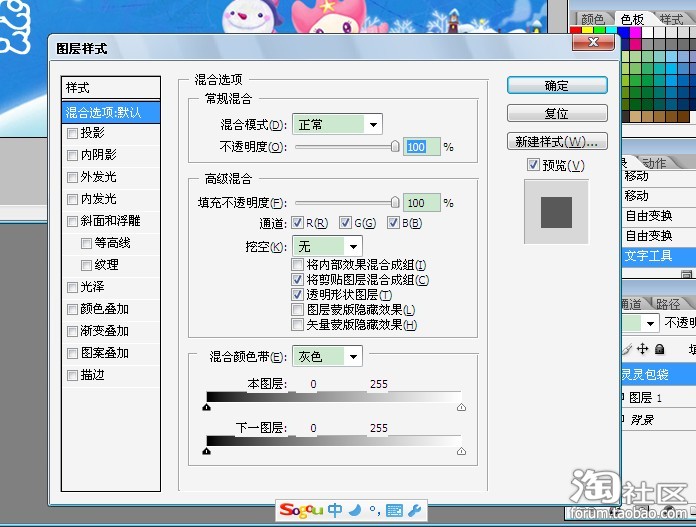Check 矢量蒙版隐藏效果(H)
The width and height of the screenshot is (696, 527).
[297, 325]
